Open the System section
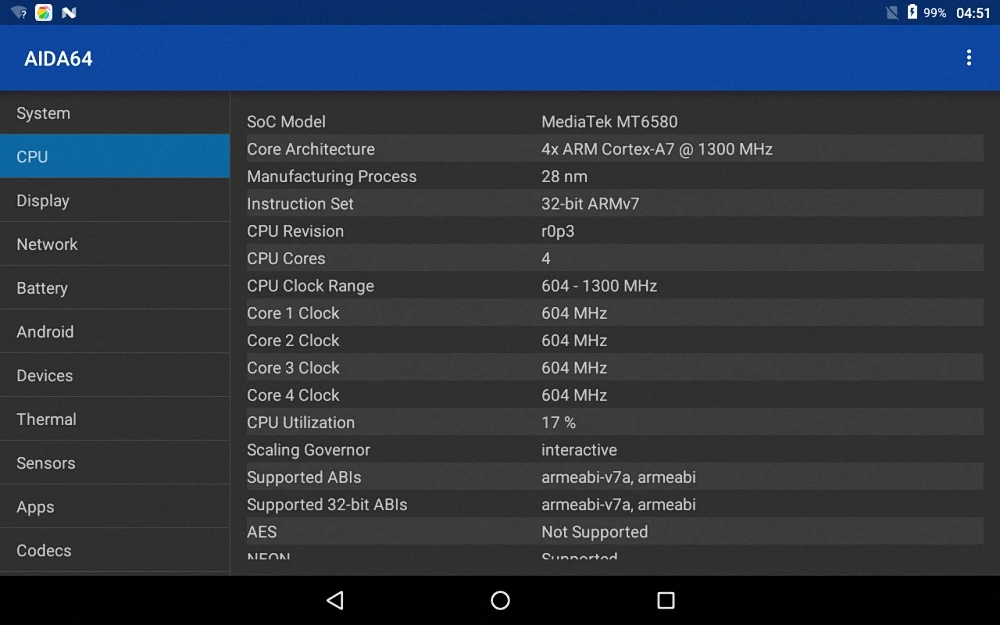The height and width of the screenshot is (625, 1000). [x=115, y=113]
